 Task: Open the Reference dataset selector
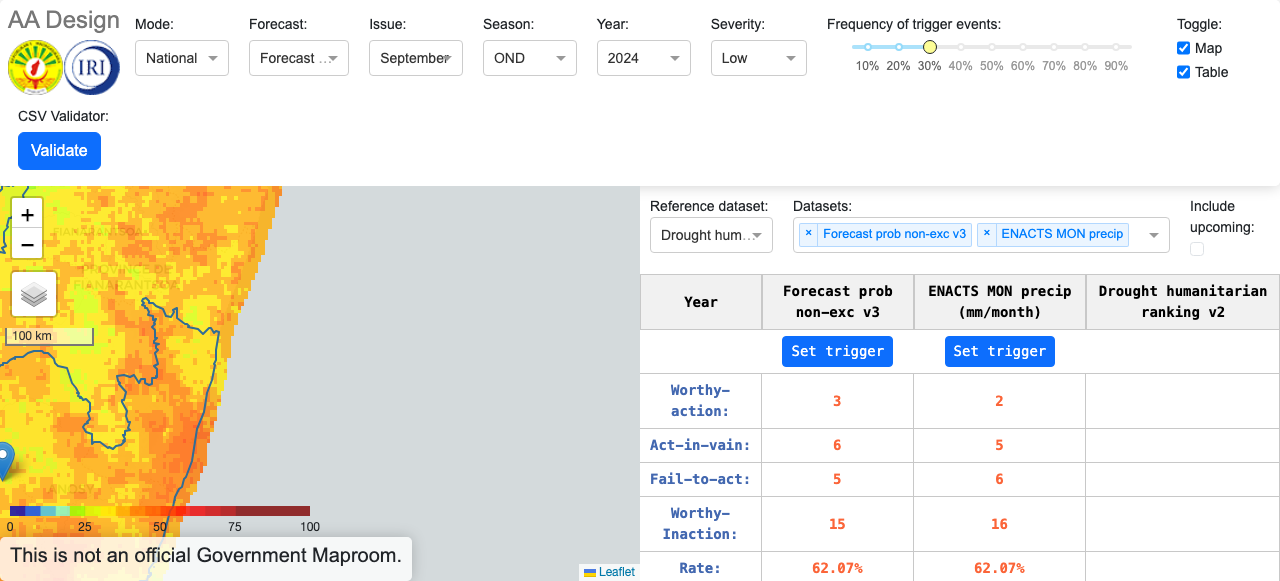pos(711,235)
